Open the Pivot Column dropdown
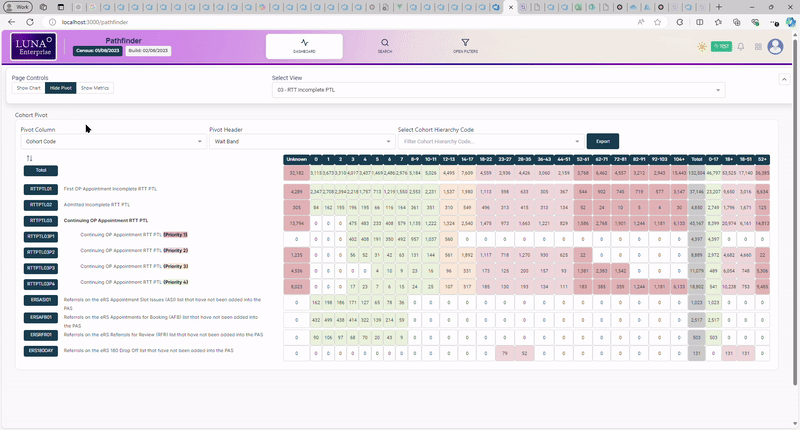Screen dimensions: 800x430 tap(109, 142)
